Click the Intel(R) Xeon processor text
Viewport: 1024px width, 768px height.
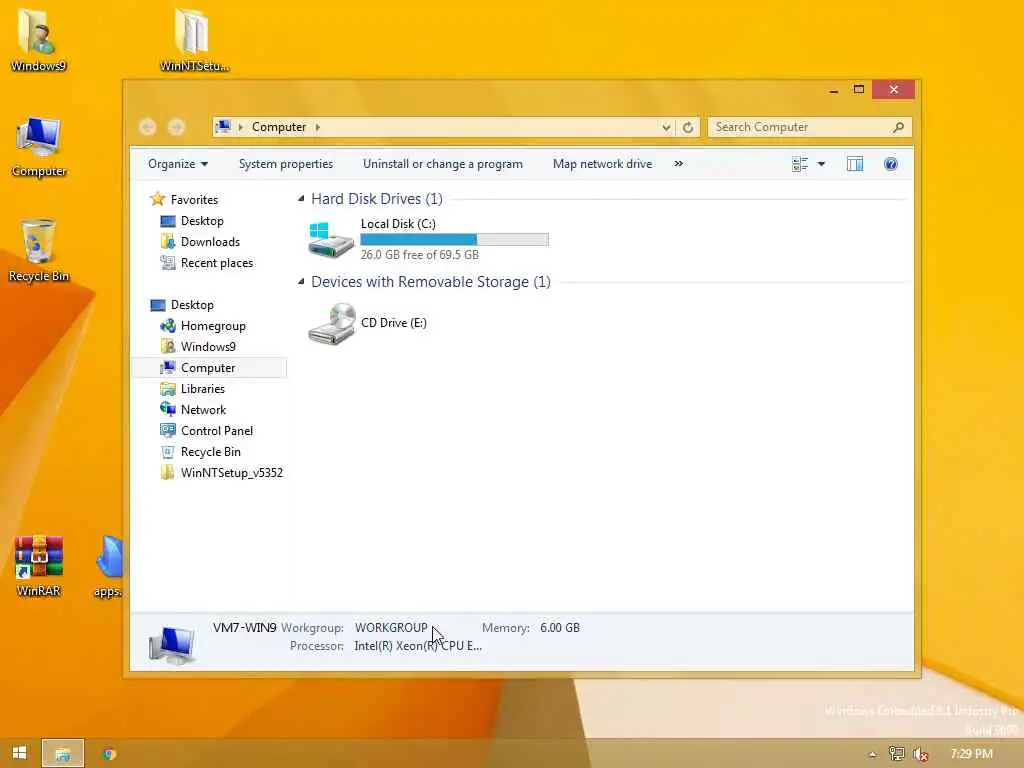418,646
